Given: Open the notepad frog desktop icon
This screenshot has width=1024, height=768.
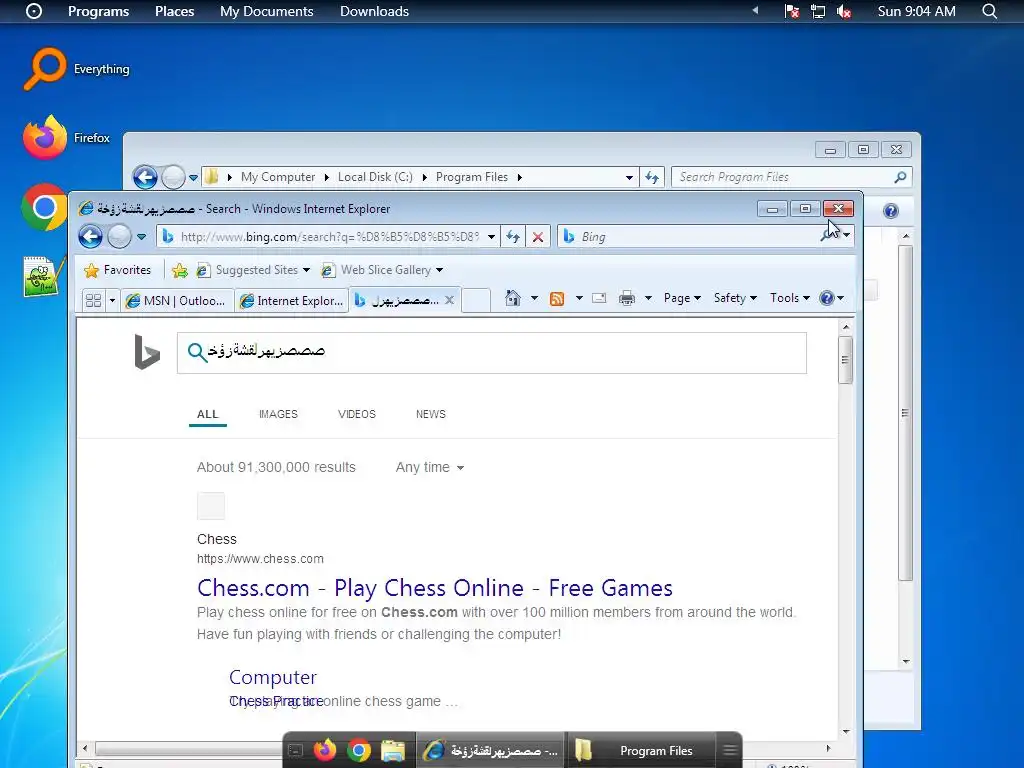Looking at the screenshot, I should point(43,276).
